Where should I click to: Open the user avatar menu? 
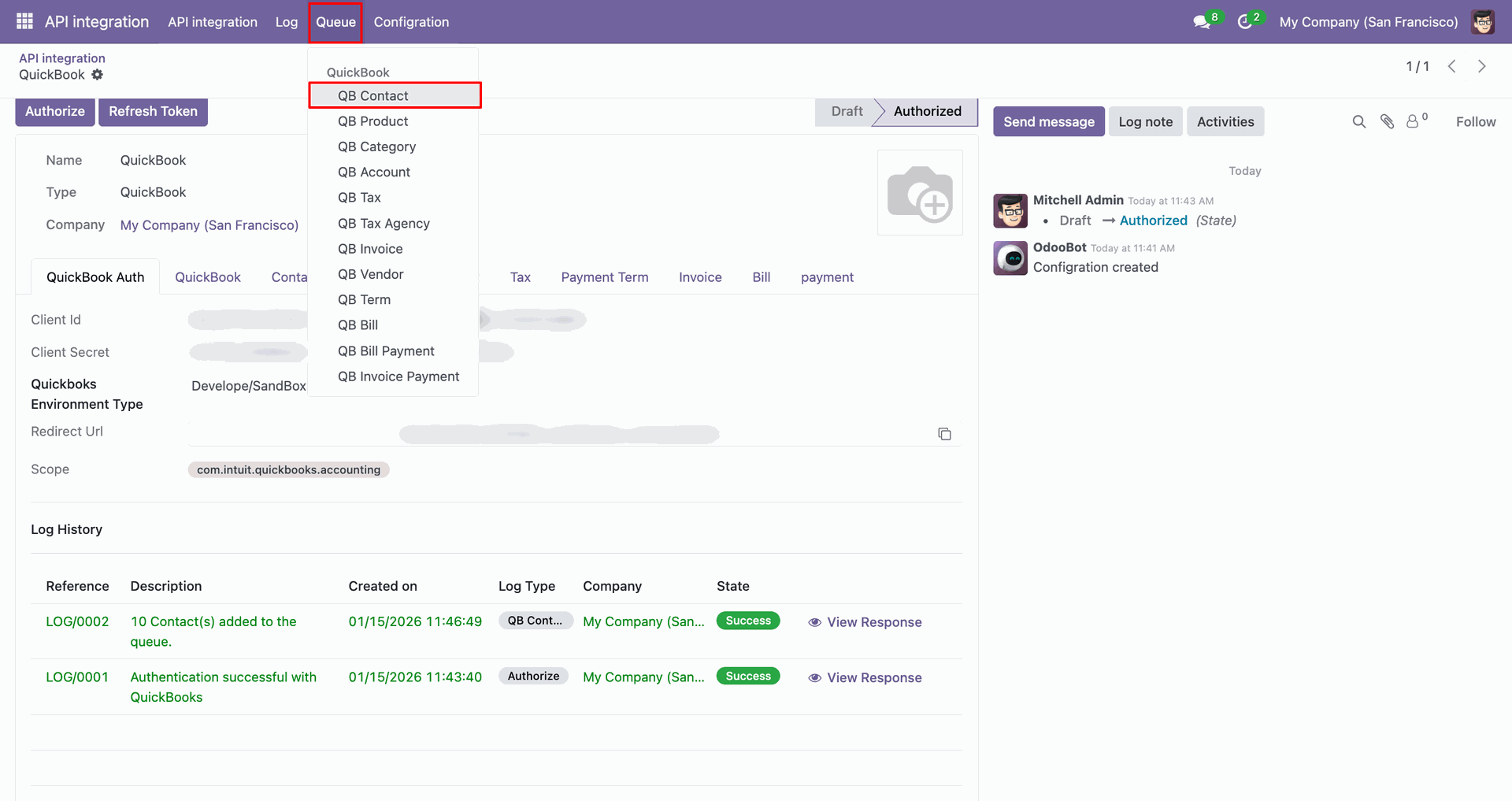[1483, 21]
